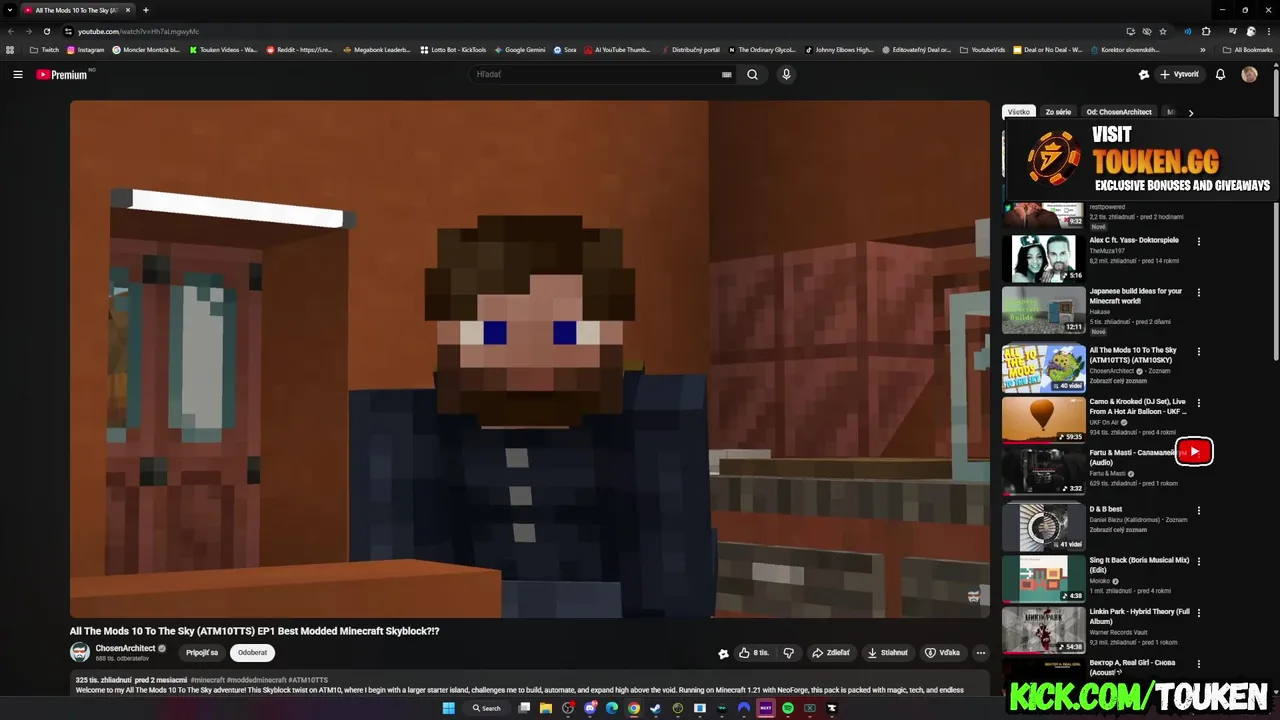This screenshot has height=720, width=1280.
Task: Open All Bookmarks folder
Action: [1248, 49]
